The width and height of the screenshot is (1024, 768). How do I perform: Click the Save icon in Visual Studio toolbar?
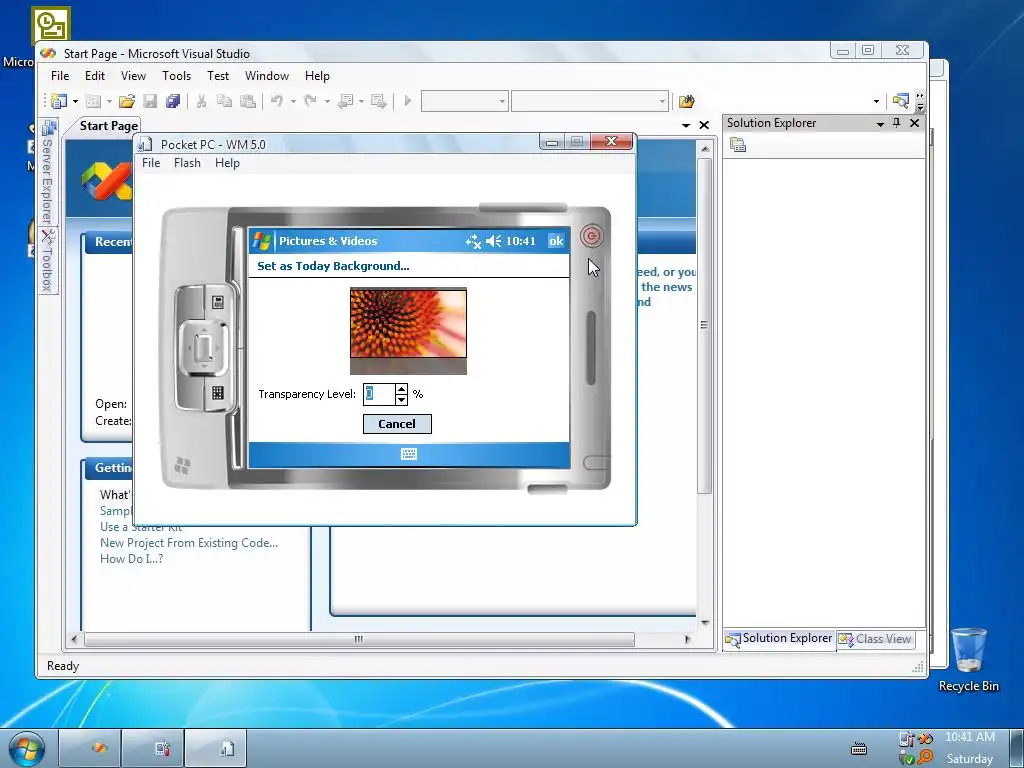click(x=150, y=101)
